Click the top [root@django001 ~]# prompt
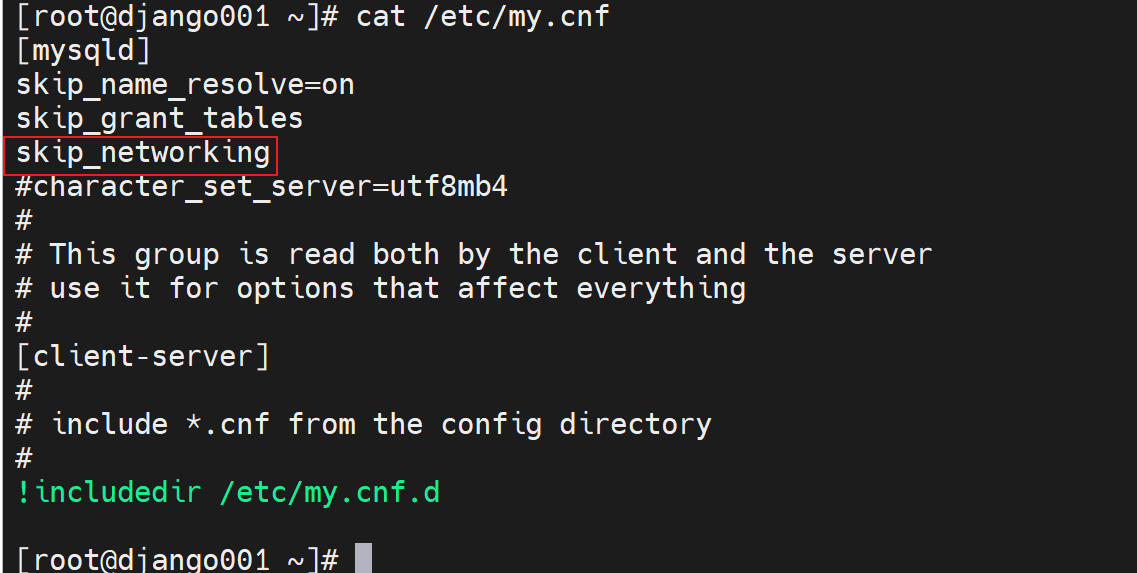1137x573 pixels. [176, 16]
